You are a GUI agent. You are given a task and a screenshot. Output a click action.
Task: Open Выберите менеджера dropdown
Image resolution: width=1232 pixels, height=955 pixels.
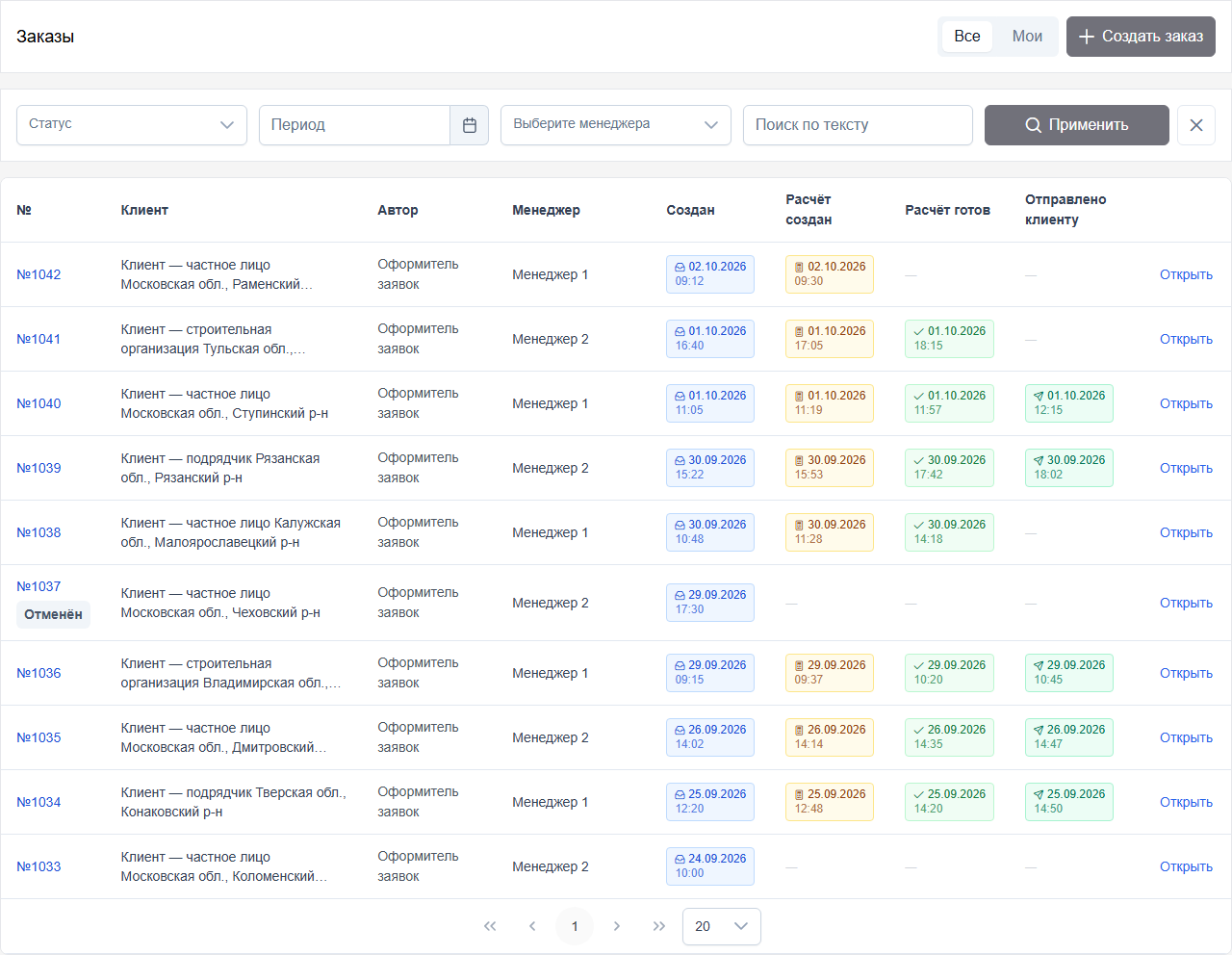click(616, 125)
